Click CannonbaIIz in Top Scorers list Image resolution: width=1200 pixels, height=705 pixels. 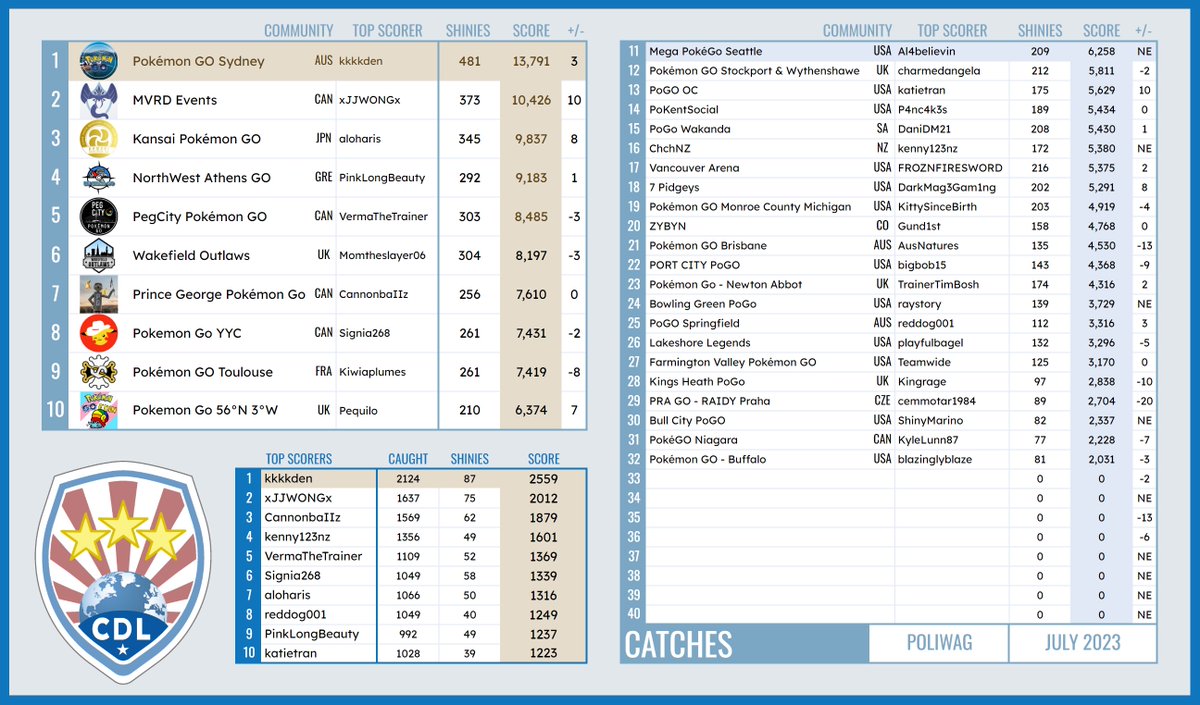[302, 517]
